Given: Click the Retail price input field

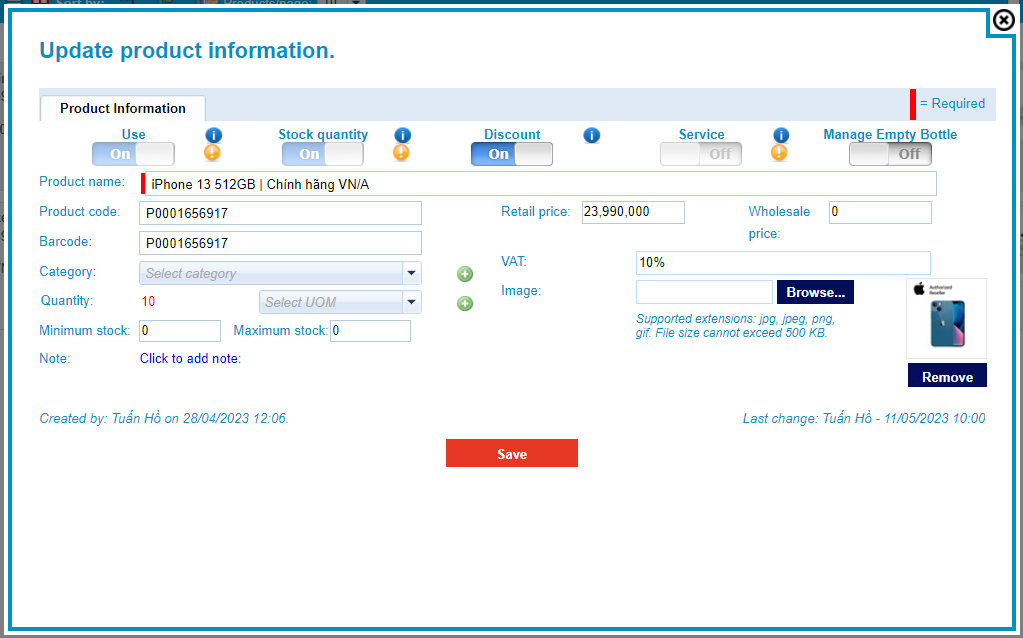Looking at the screenshot, I should pos(632,212).
